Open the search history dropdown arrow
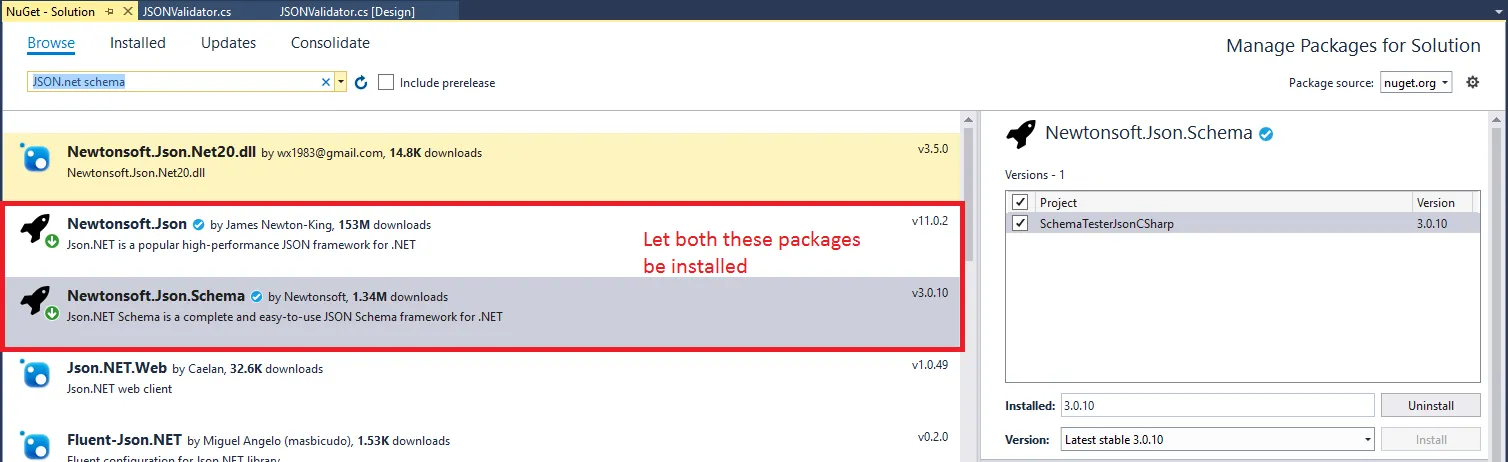 (x=341, y=82)
